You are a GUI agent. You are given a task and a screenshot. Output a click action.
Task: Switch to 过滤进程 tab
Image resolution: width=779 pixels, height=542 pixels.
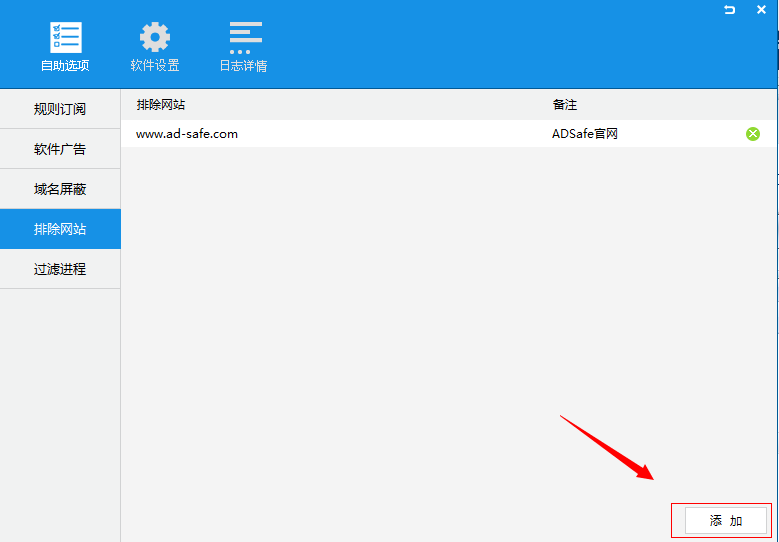pyautogui.click(x=60, y=269)
